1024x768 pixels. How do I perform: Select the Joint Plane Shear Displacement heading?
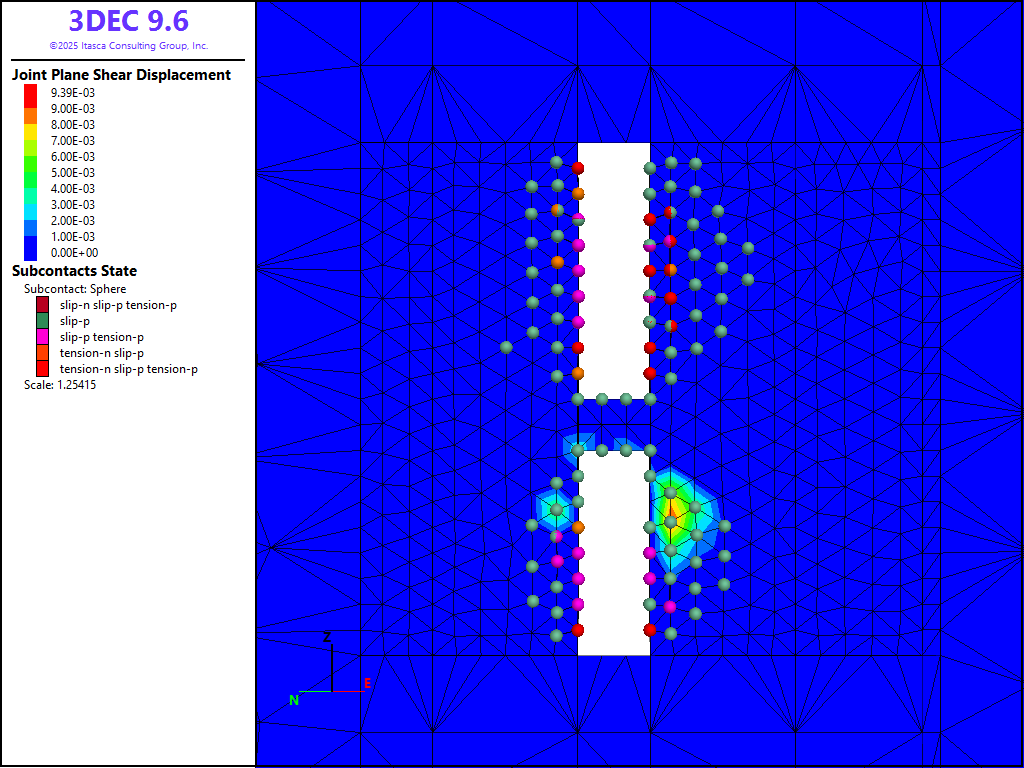pos(121,75)
